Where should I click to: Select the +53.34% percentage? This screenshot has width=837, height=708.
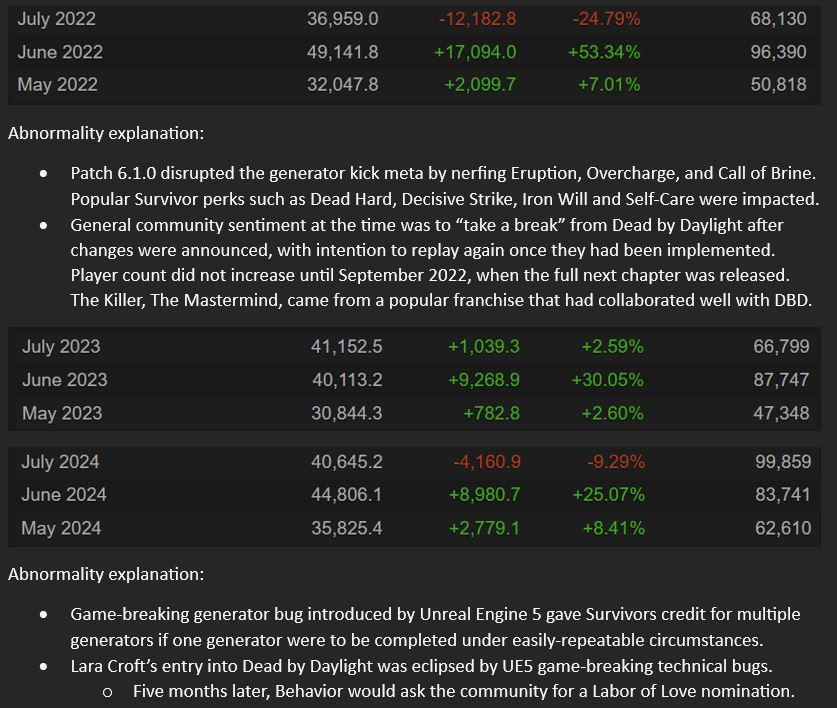point(604,52)
